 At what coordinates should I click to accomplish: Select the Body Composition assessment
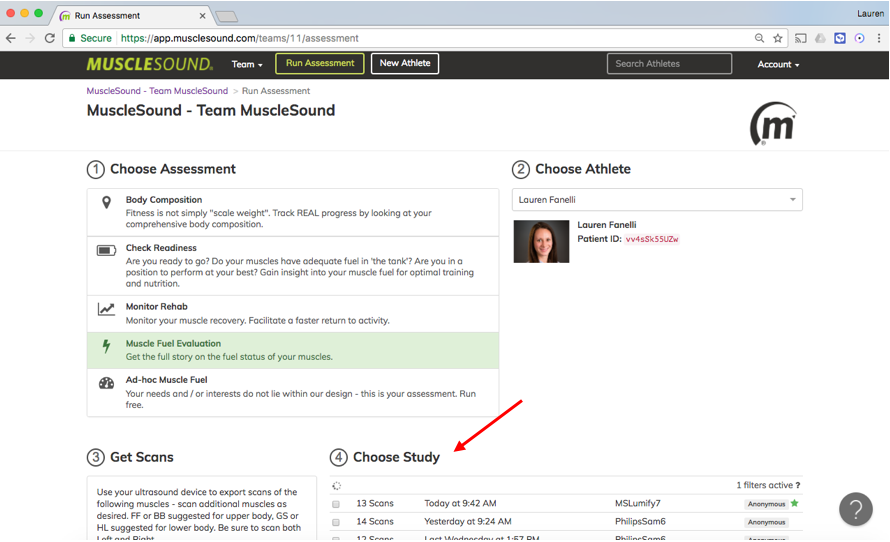click(x=293, y=212)
